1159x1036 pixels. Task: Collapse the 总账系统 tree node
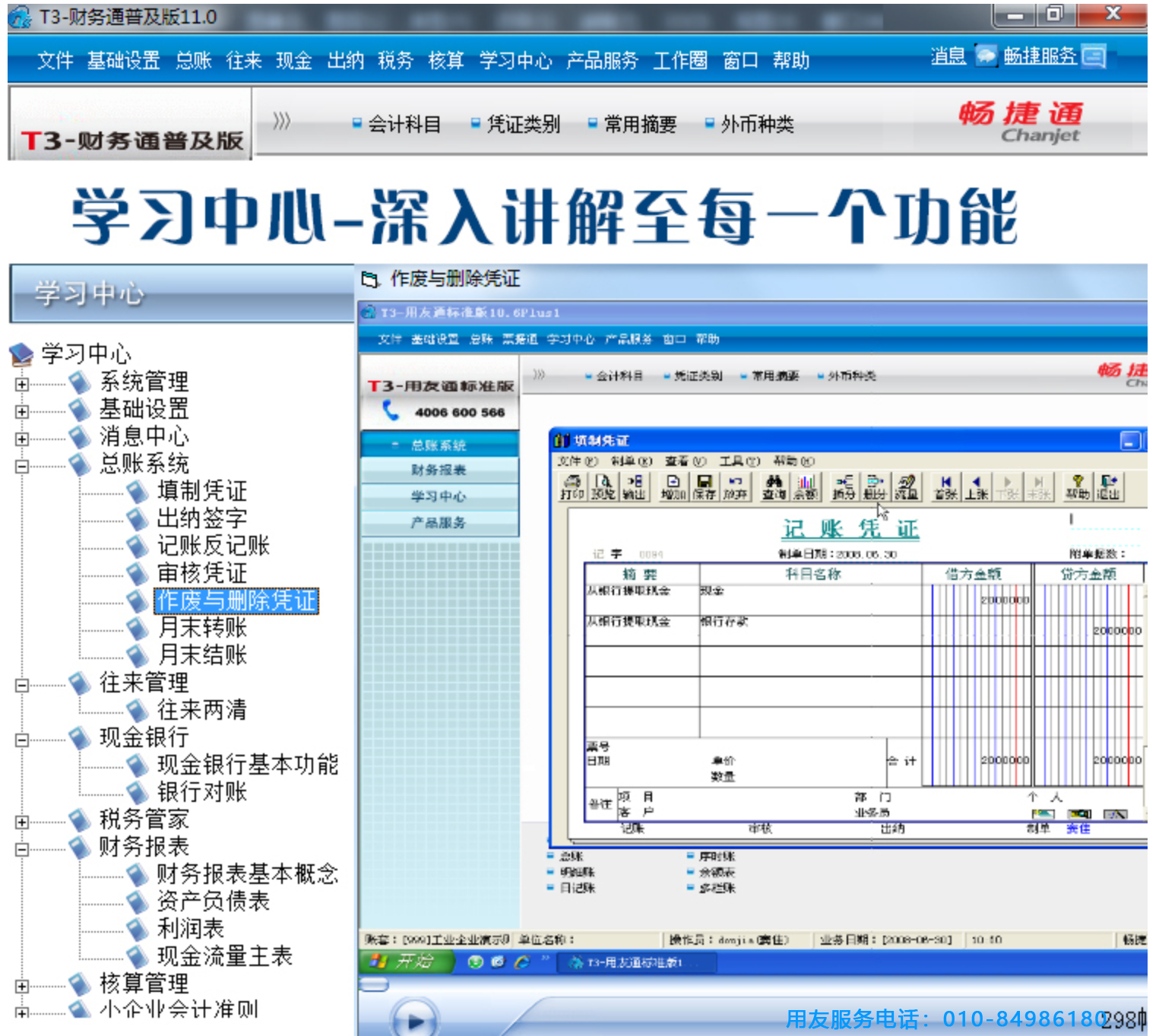point(22,467)
